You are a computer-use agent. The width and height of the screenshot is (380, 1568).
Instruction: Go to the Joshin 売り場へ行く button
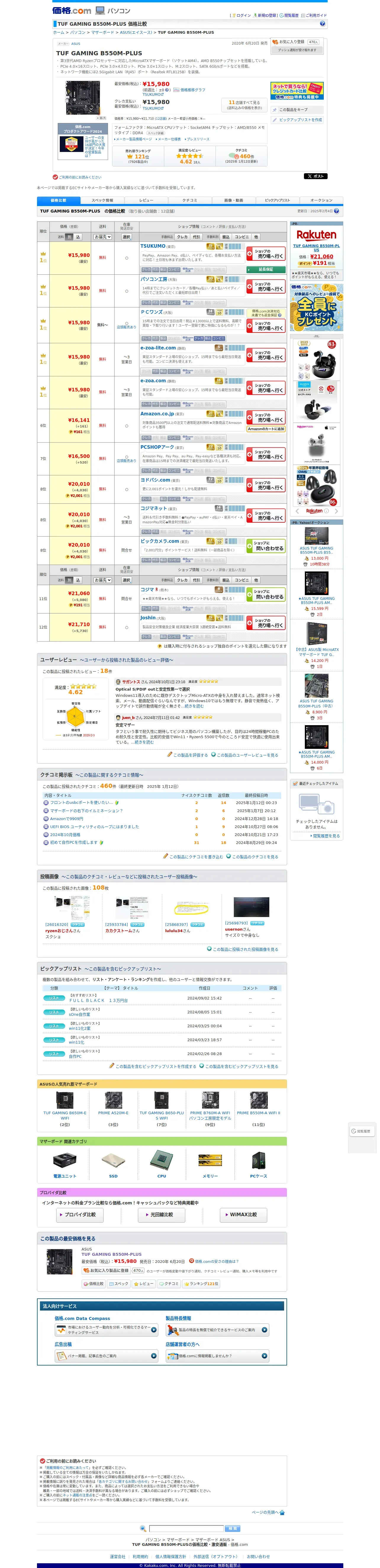(x=266, y=623)
